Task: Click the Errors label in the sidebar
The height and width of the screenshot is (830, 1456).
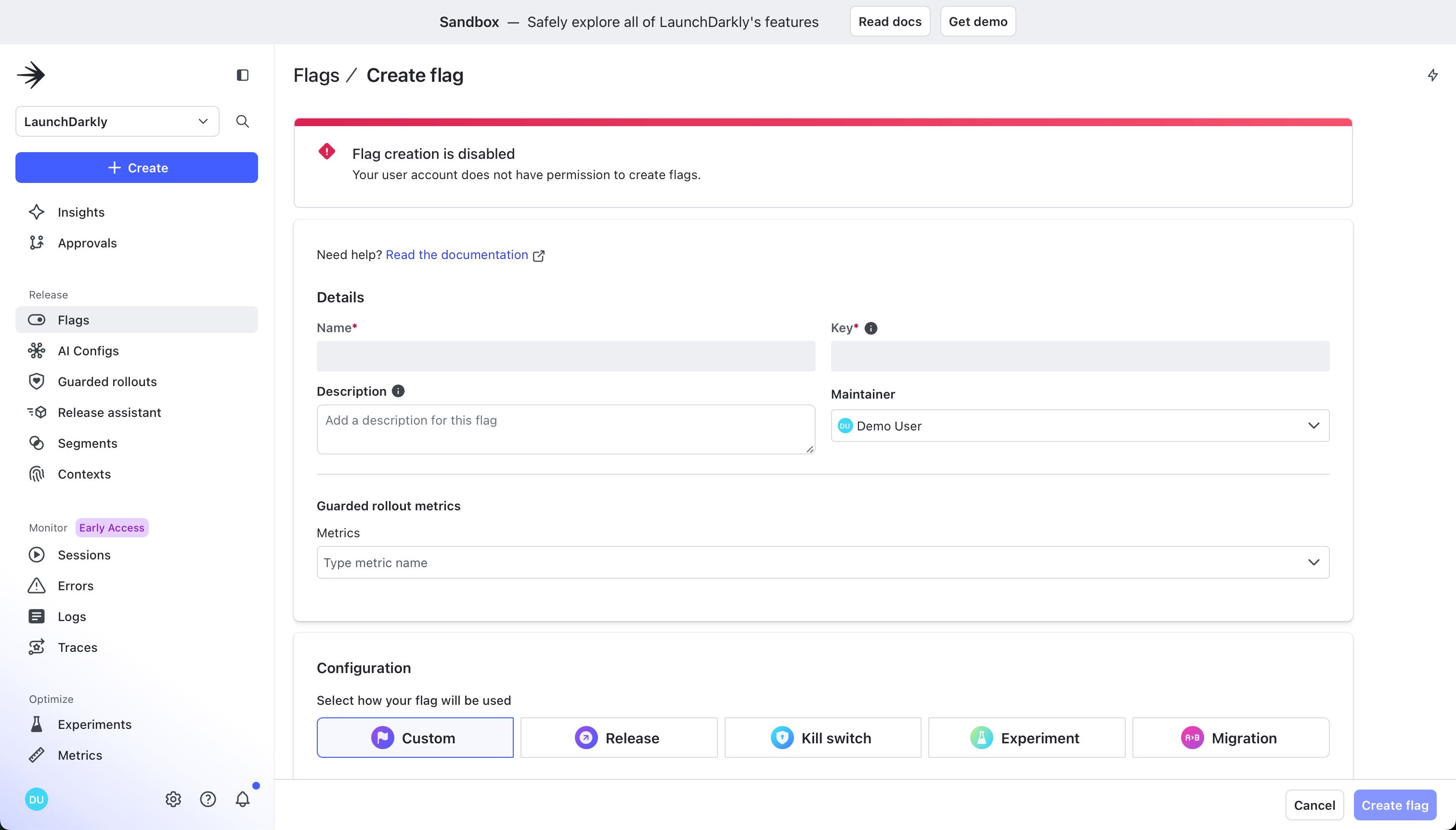Action: point(76,585)
